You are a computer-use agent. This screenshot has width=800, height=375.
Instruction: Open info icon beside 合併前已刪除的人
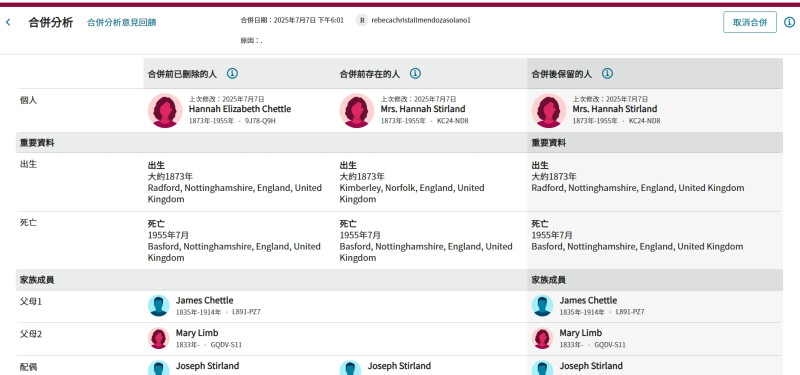tap(232, 73)
